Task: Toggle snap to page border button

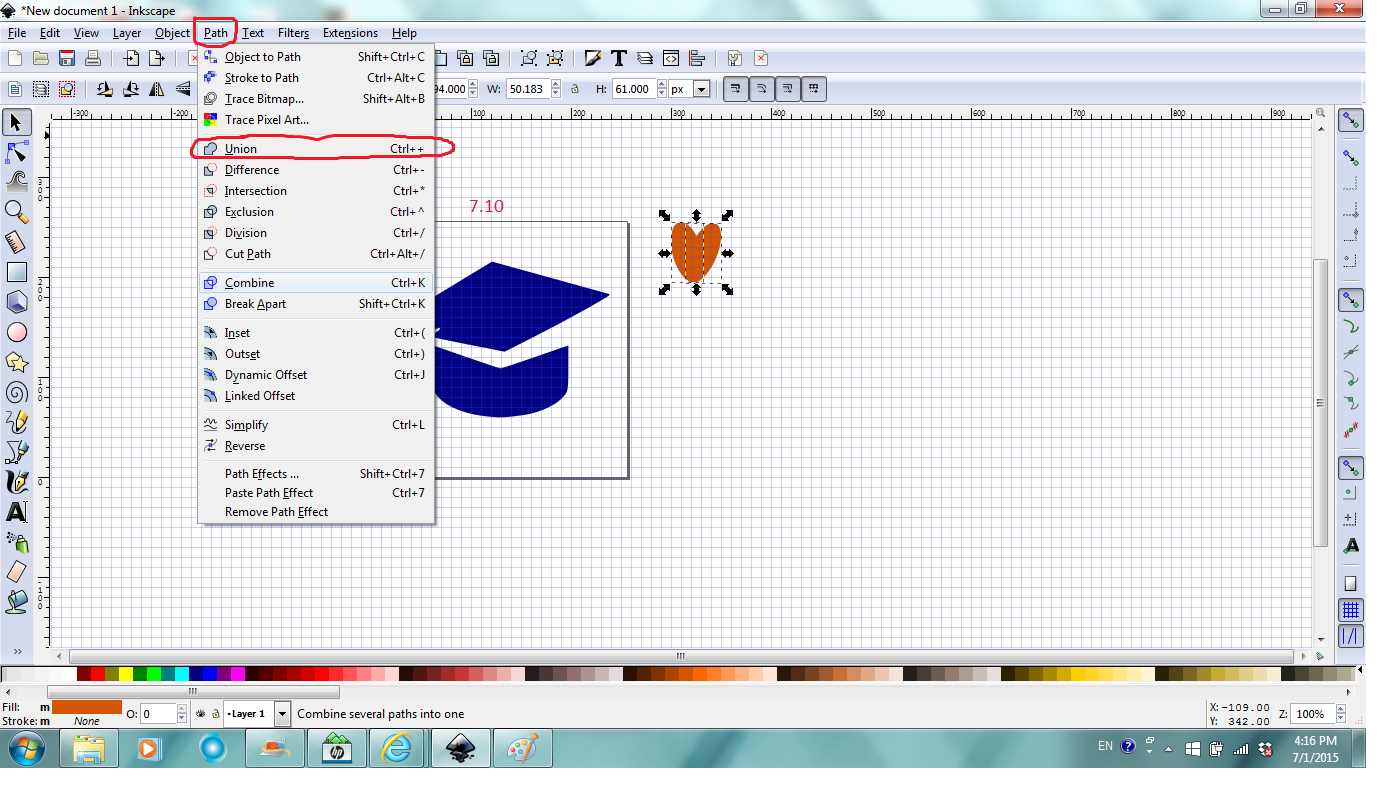Action: pos(1351,583)
